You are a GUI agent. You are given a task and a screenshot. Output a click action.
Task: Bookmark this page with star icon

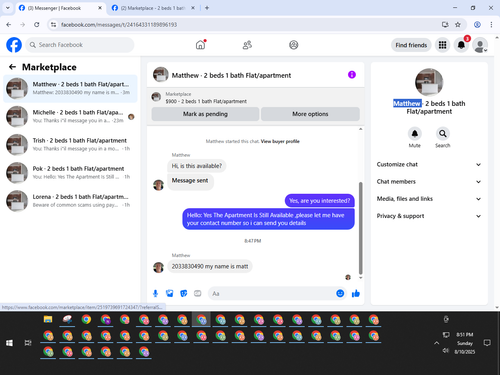[x=458, y=25]
